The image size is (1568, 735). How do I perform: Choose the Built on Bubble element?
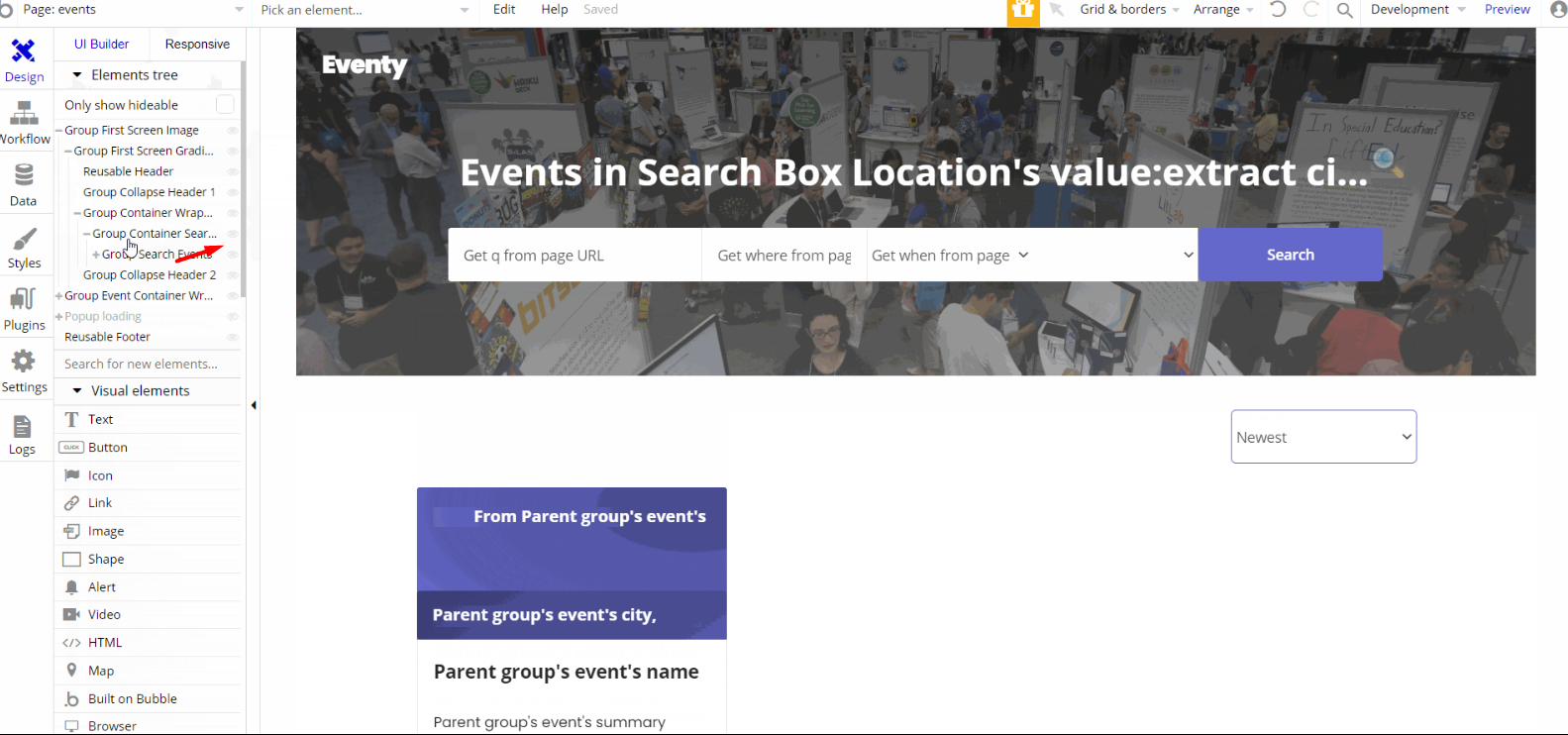coord(149,699)
